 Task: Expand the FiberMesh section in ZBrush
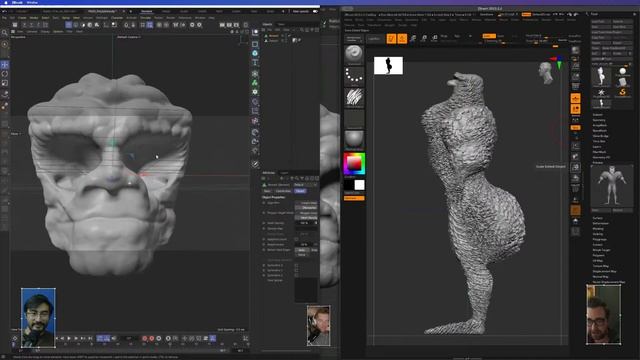point(598,152)
